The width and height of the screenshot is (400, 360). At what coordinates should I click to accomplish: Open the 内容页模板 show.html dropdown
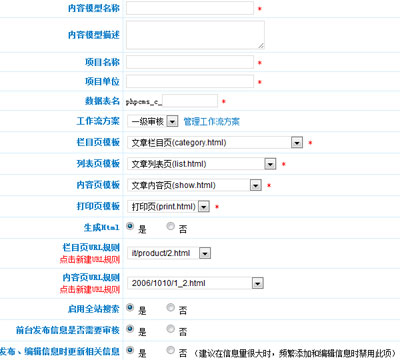pos(194,185)
